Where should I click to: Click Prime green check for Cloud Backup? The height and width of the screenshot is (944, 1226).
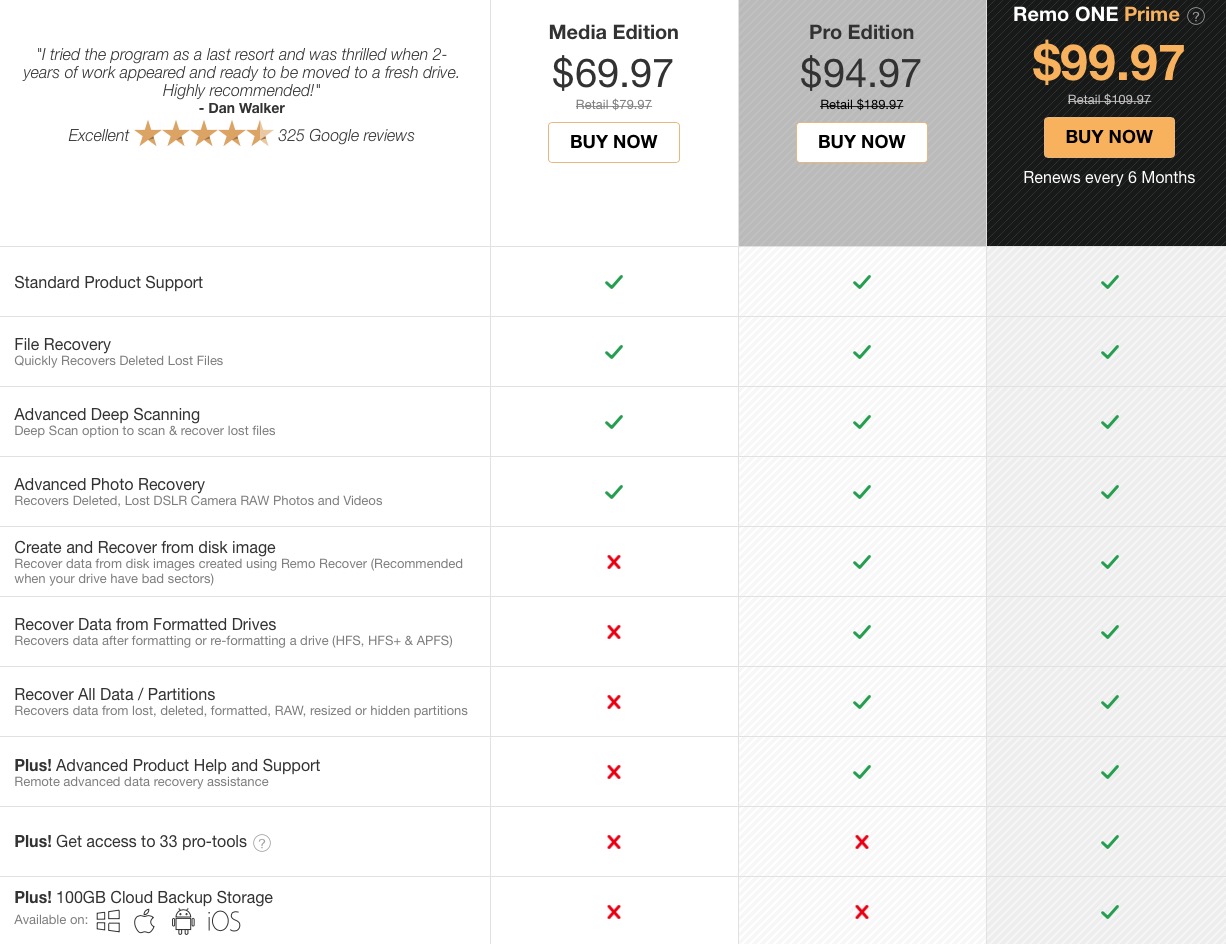point(1109,912)
